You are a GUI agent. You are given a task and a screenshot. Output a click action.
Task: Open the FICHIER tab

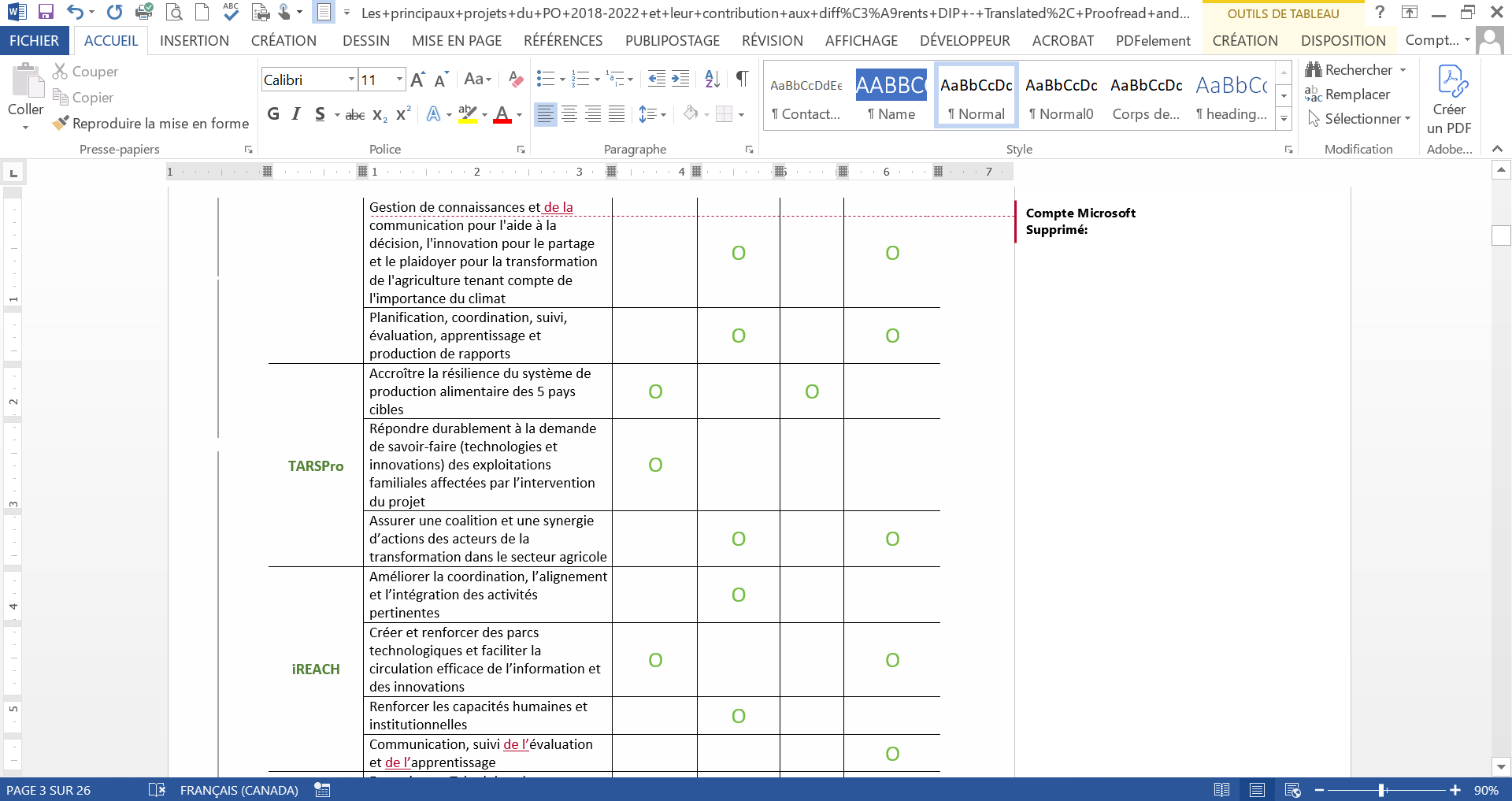click(34, 41)
